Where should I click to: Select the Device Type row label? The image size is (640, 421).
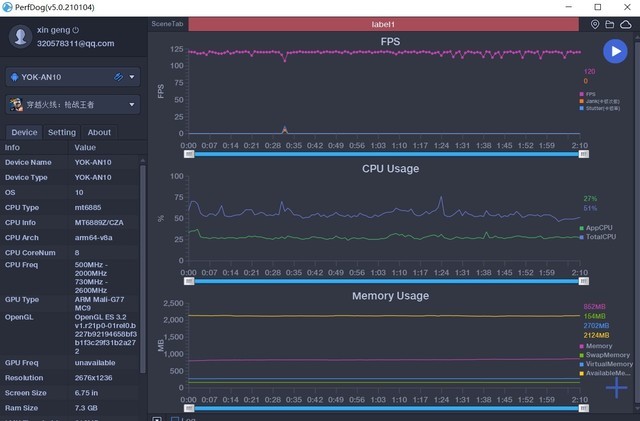[26, 177]
